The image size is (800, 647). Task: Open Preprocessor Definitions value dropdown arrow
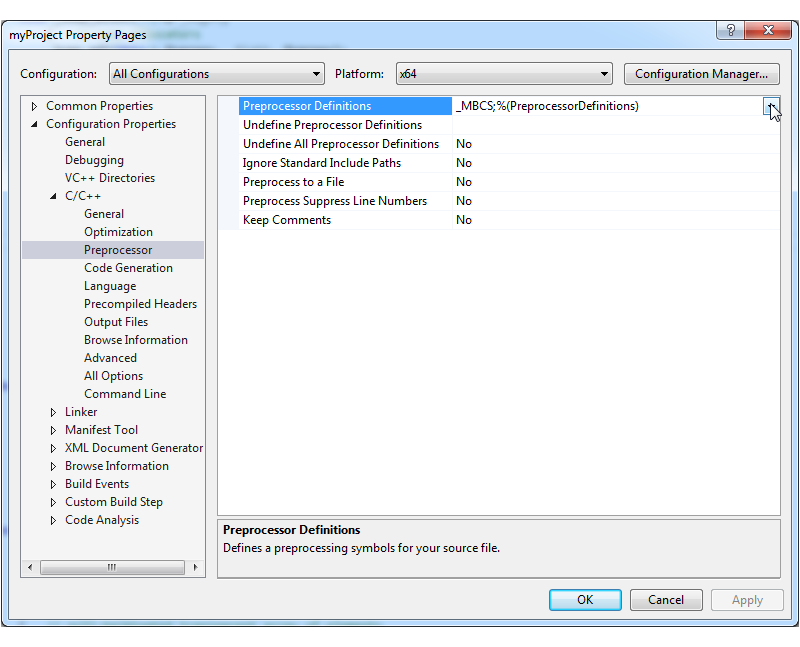click(771, 106)
